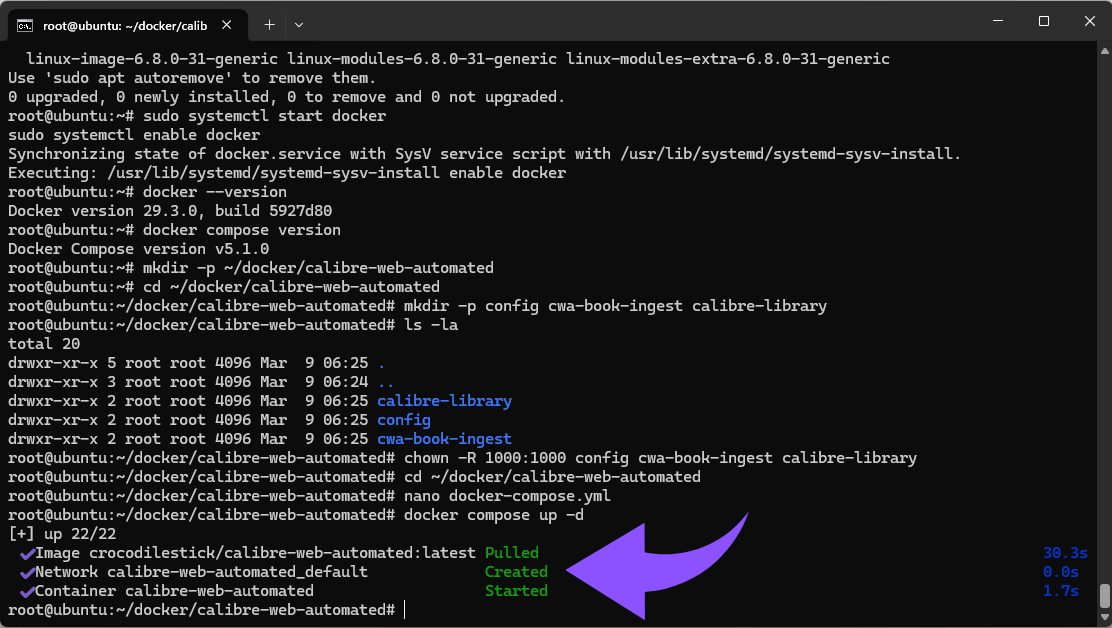Click the green Started status text
This screenshot has width=1112, height=628.
click(516, 591)
